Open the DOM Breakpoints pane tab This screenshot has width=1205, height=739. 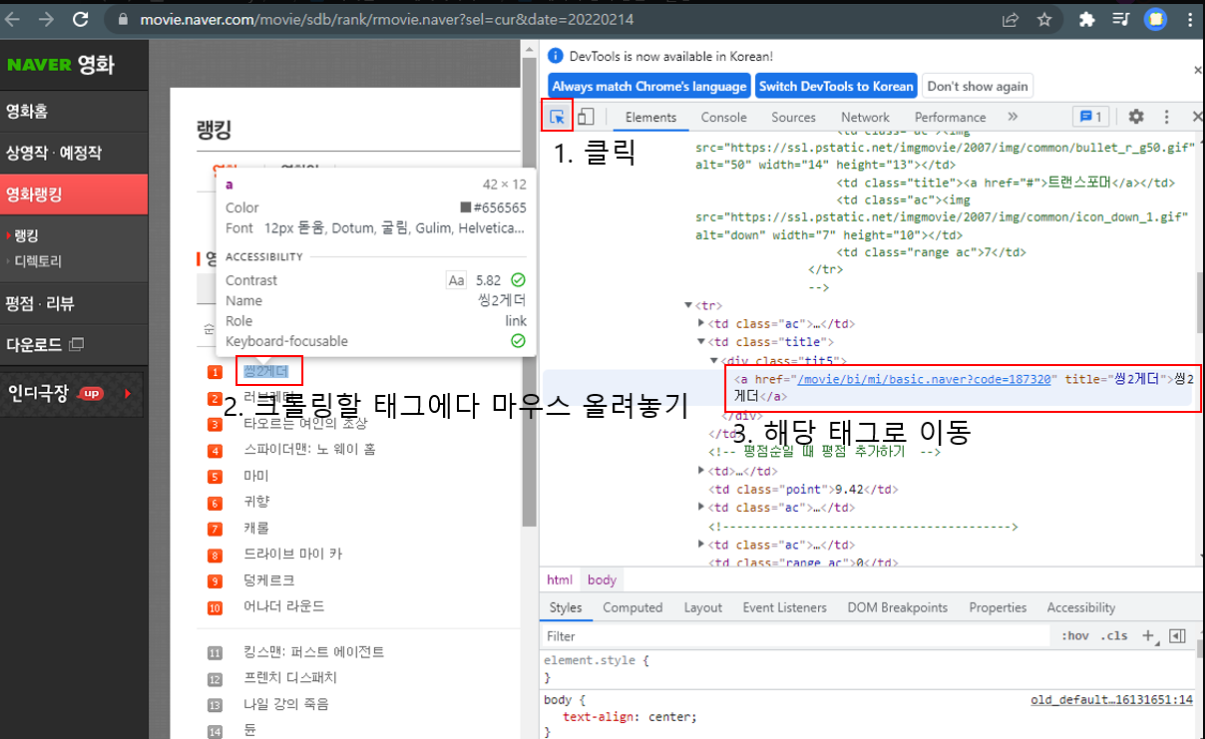(897, 607)
